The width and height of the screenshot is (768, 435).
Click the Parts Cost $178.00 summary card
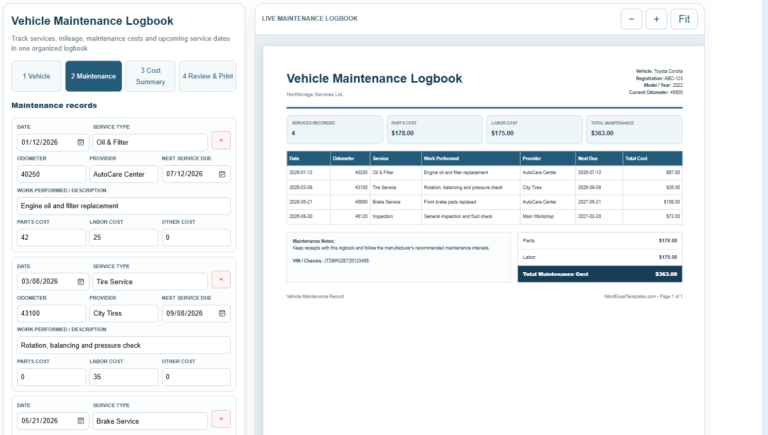[434, 129]
